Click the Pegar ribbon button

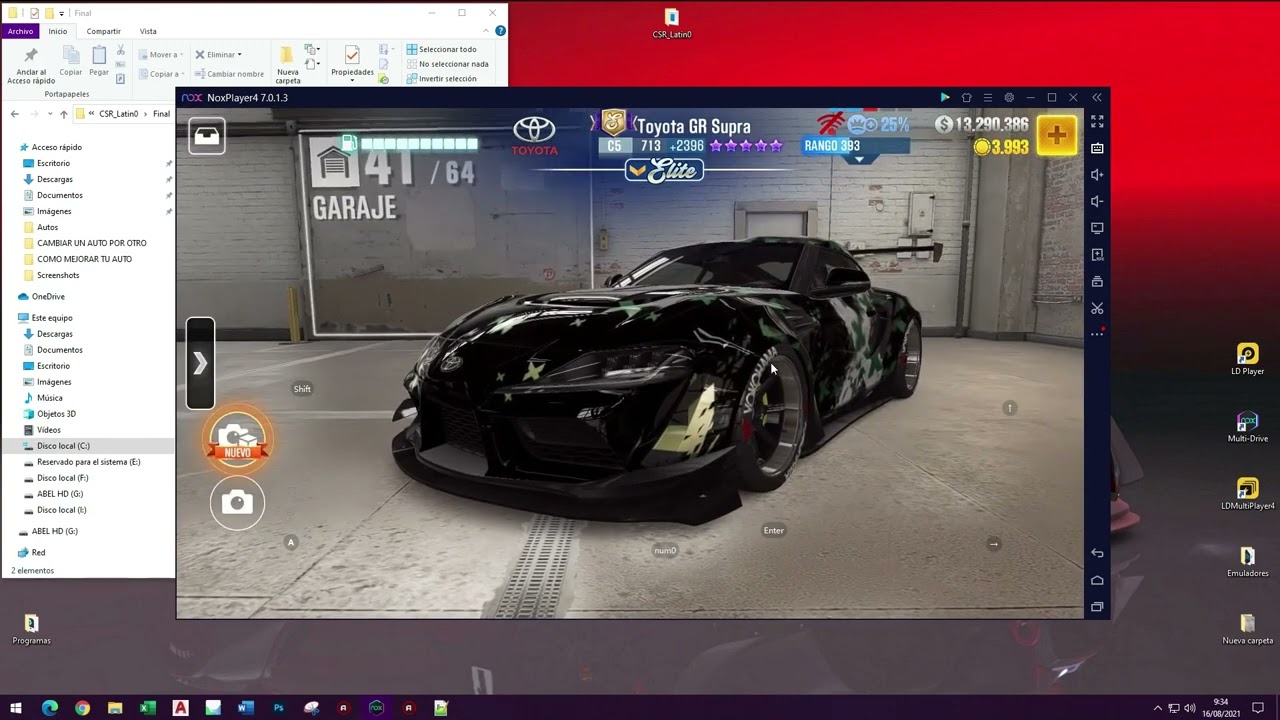point(99,62)
